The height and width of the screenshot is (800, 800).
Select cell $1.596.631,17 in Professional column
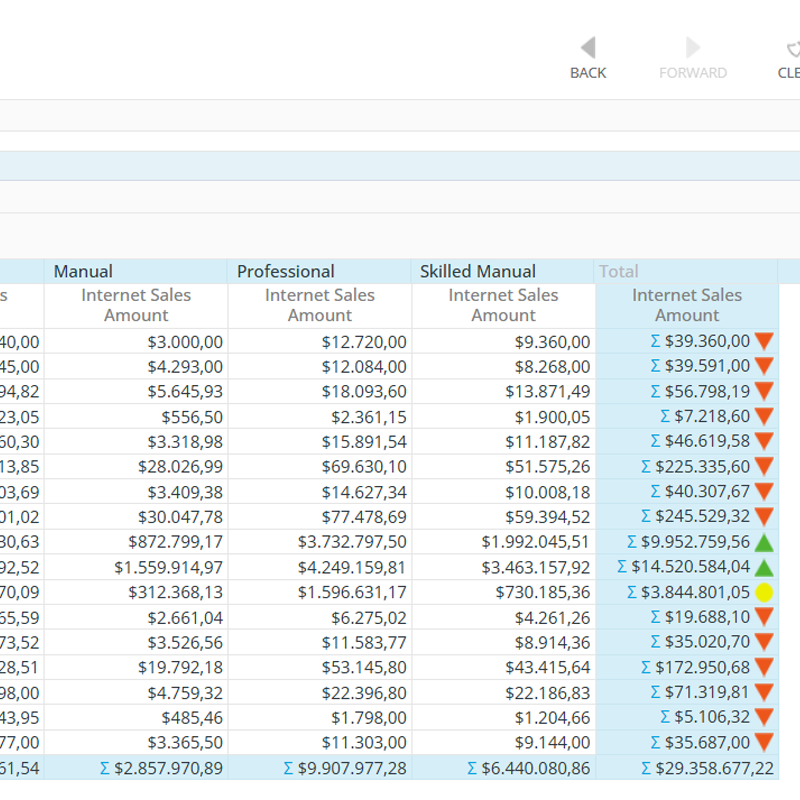[319, 592]
